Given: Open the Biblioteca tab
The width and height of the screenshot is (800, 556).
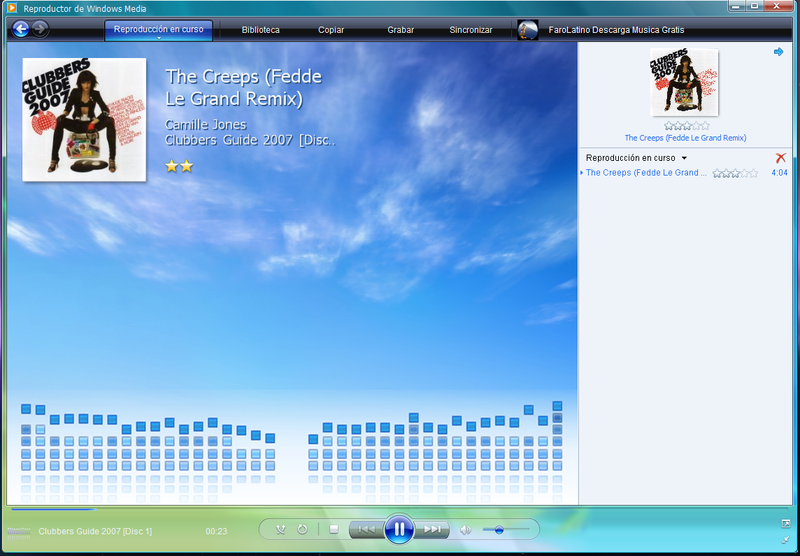Looking at the screenshot, I should tap(261, 30).
